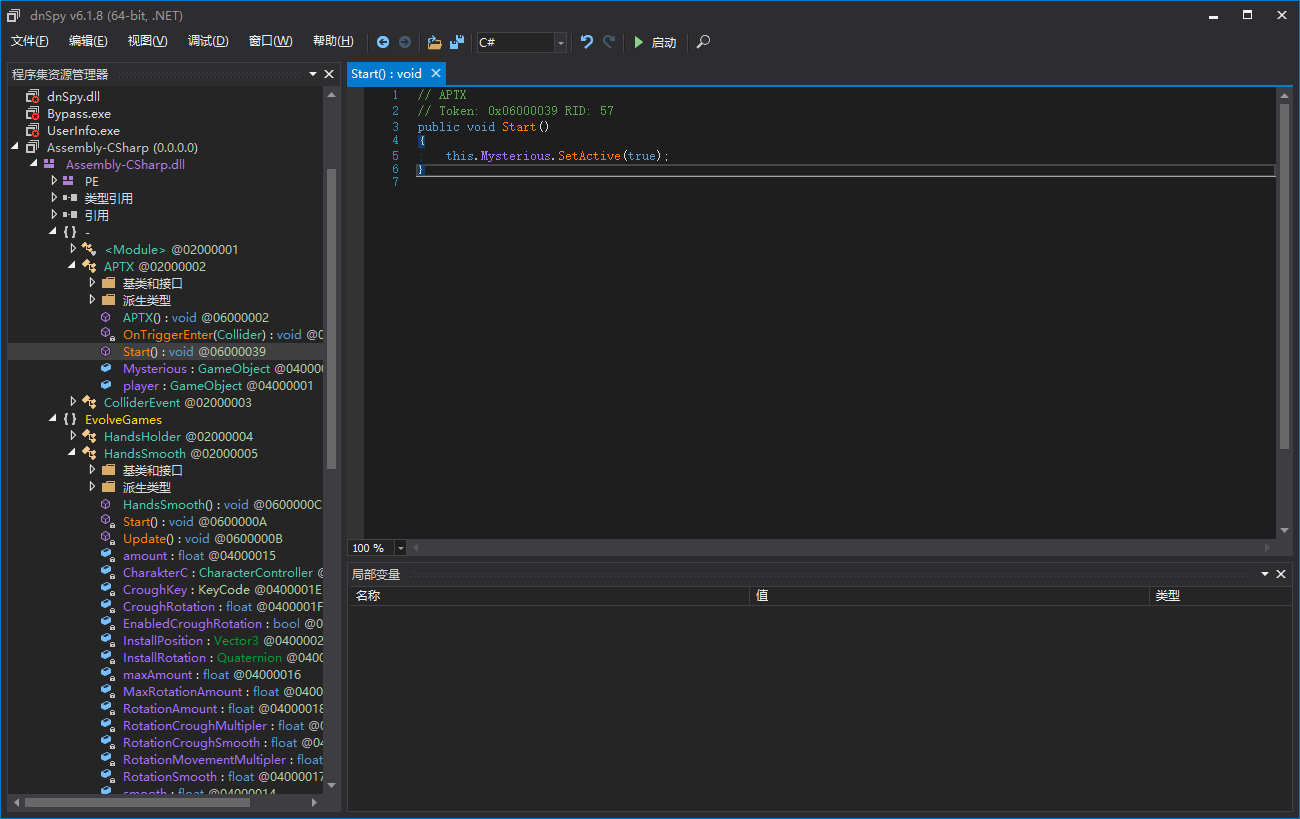Image resolution: width=1300 pixels, height=819 pixels.
Task: Click the Mysterious identifier in the code
Action: [x=516, y=156]
